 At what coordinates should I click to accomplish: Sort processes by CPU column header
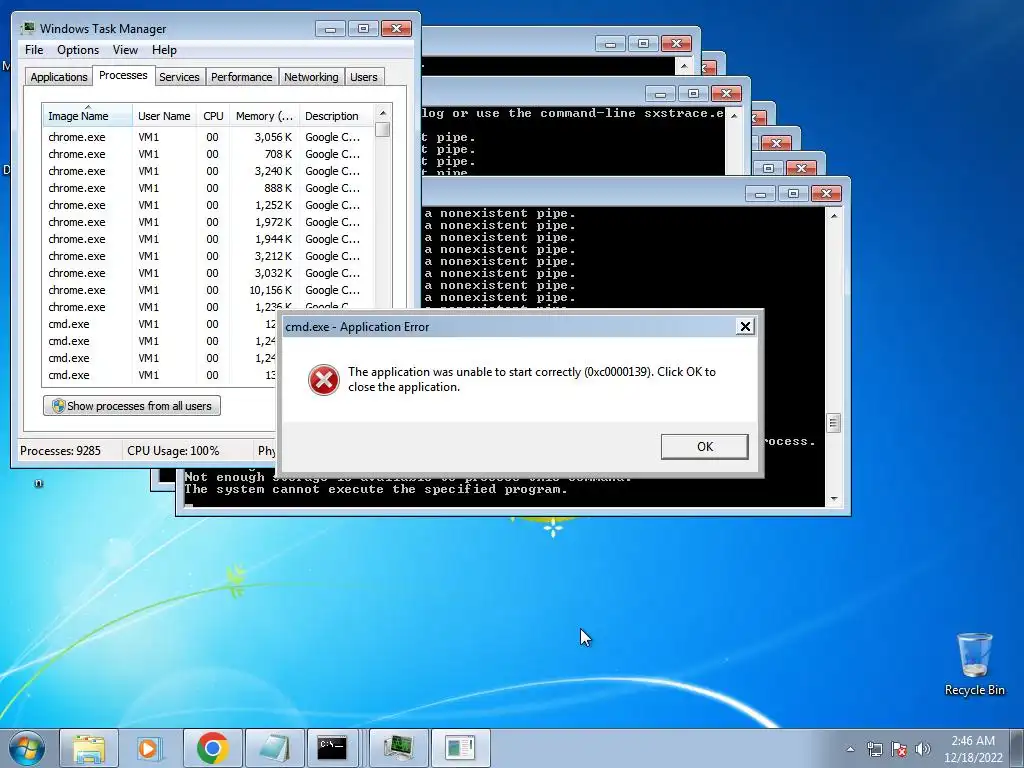[x=213, y=116]
